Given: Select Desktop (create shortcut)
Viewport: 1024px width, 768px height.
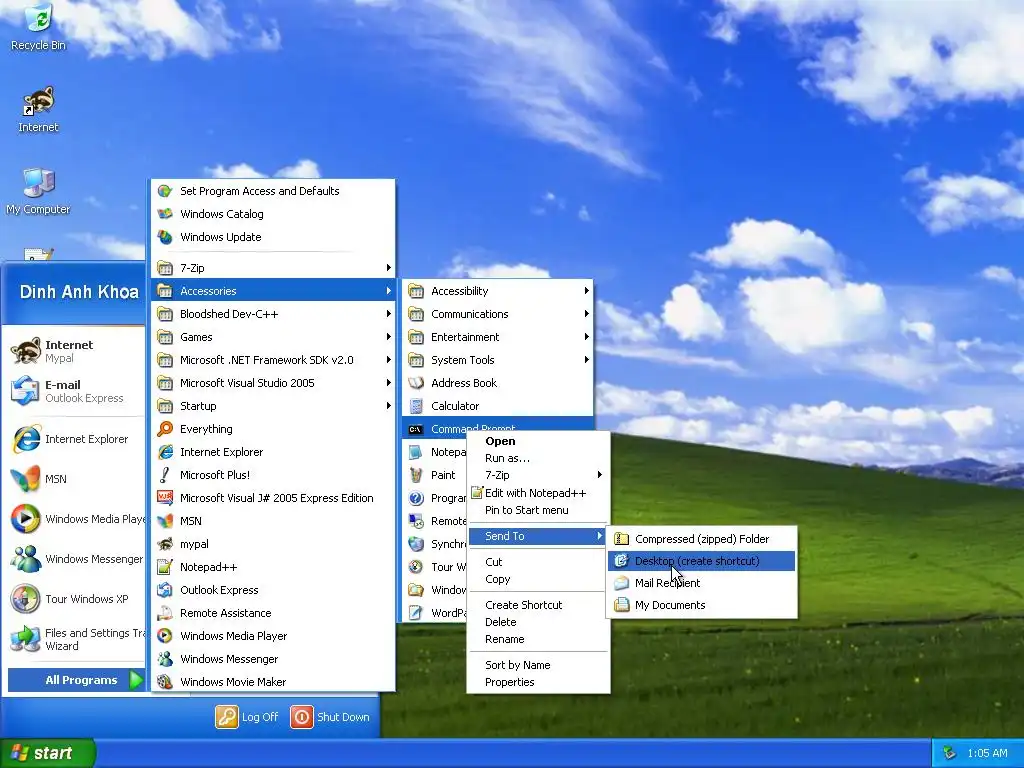Looking at the screenshot, I should pyautogui.click(x=701, y=561).
